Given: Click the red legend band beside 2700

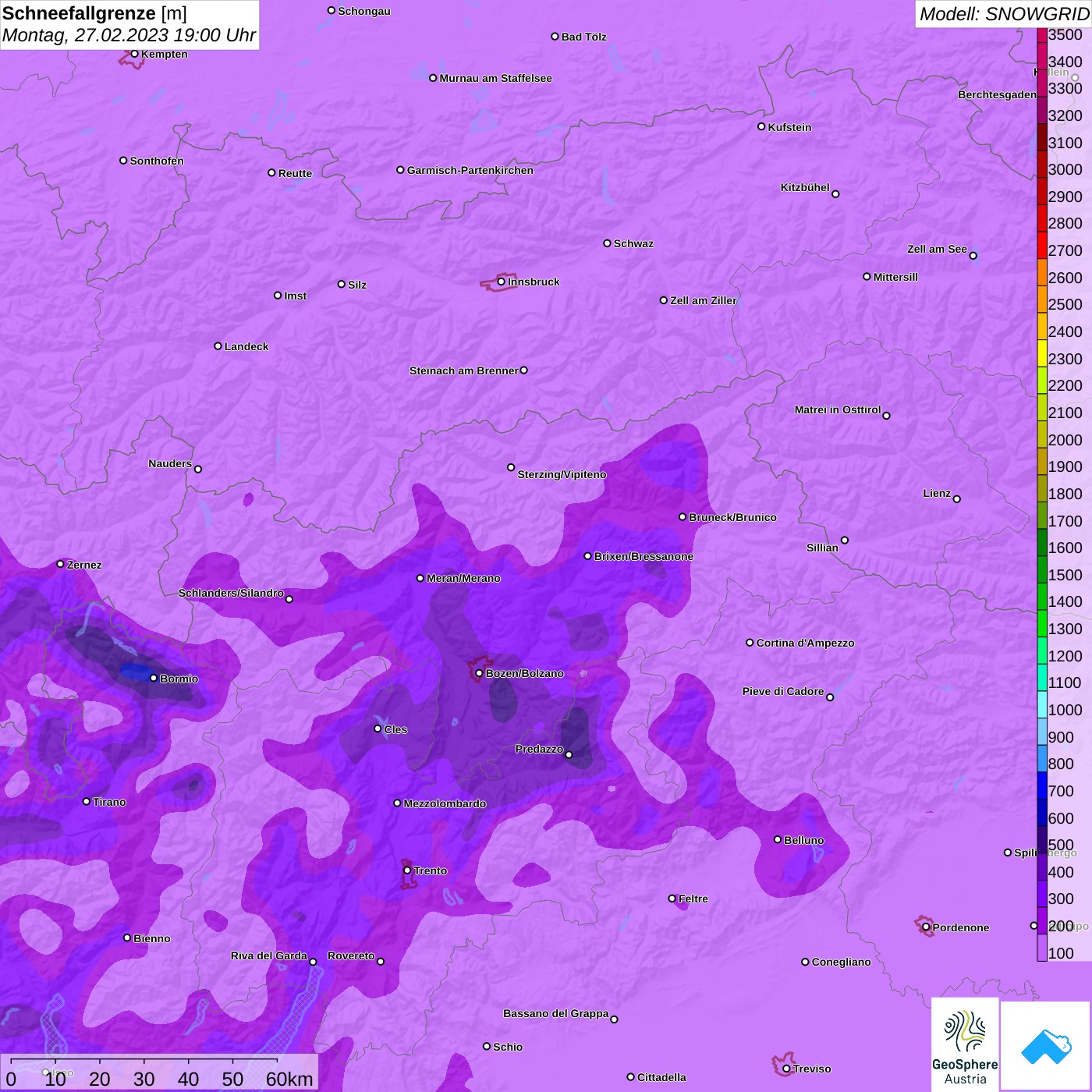Looking at the screenshot, I should click(x=1042, y=245).
